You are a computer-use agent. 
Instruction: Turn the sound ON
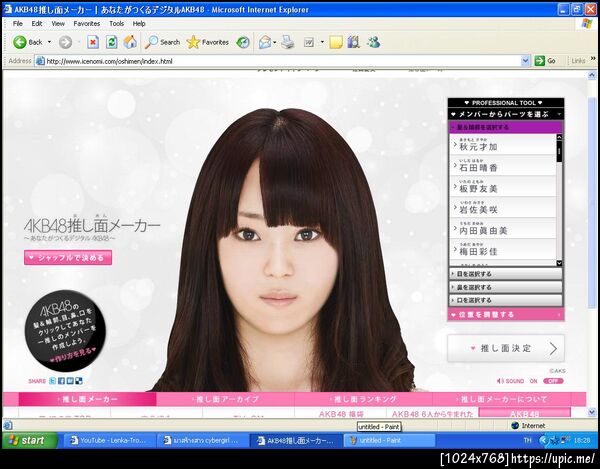click(533, 381)
